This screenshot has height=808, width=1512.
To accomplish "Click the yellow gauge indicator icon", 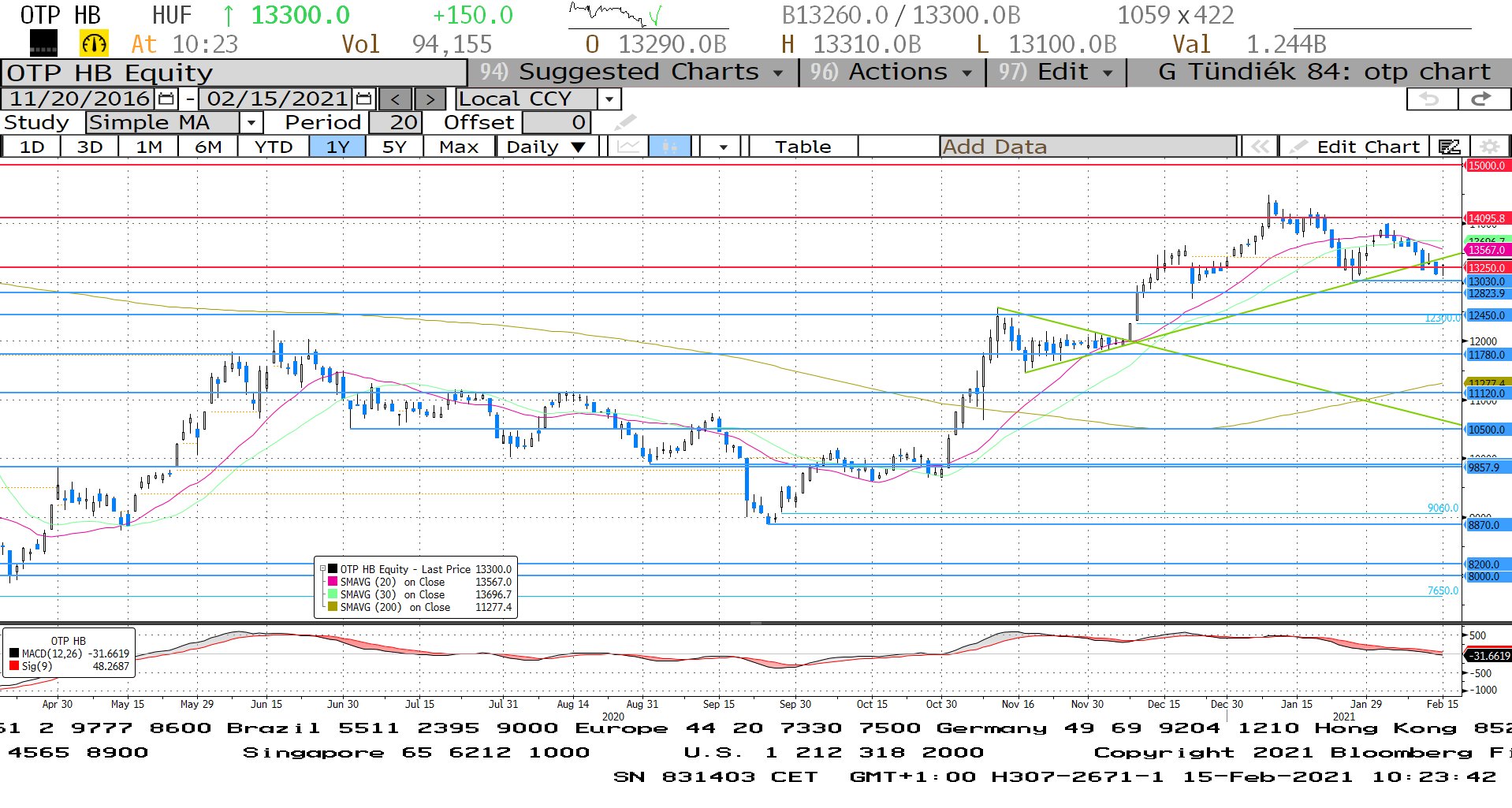I will click(94, 43).
